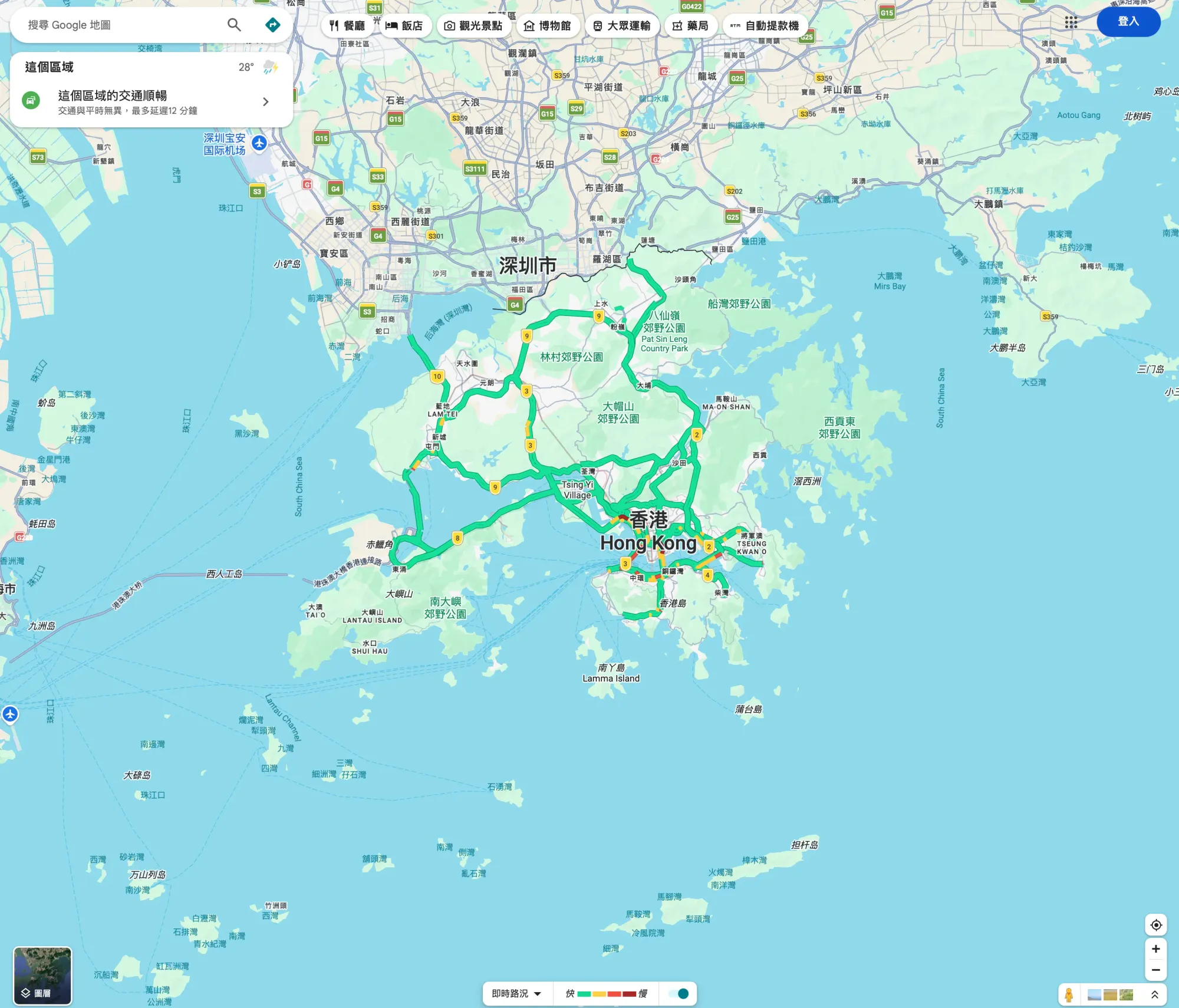Open the Google apps grid icon
1179x1008 pixels.
coord(1071,22)
